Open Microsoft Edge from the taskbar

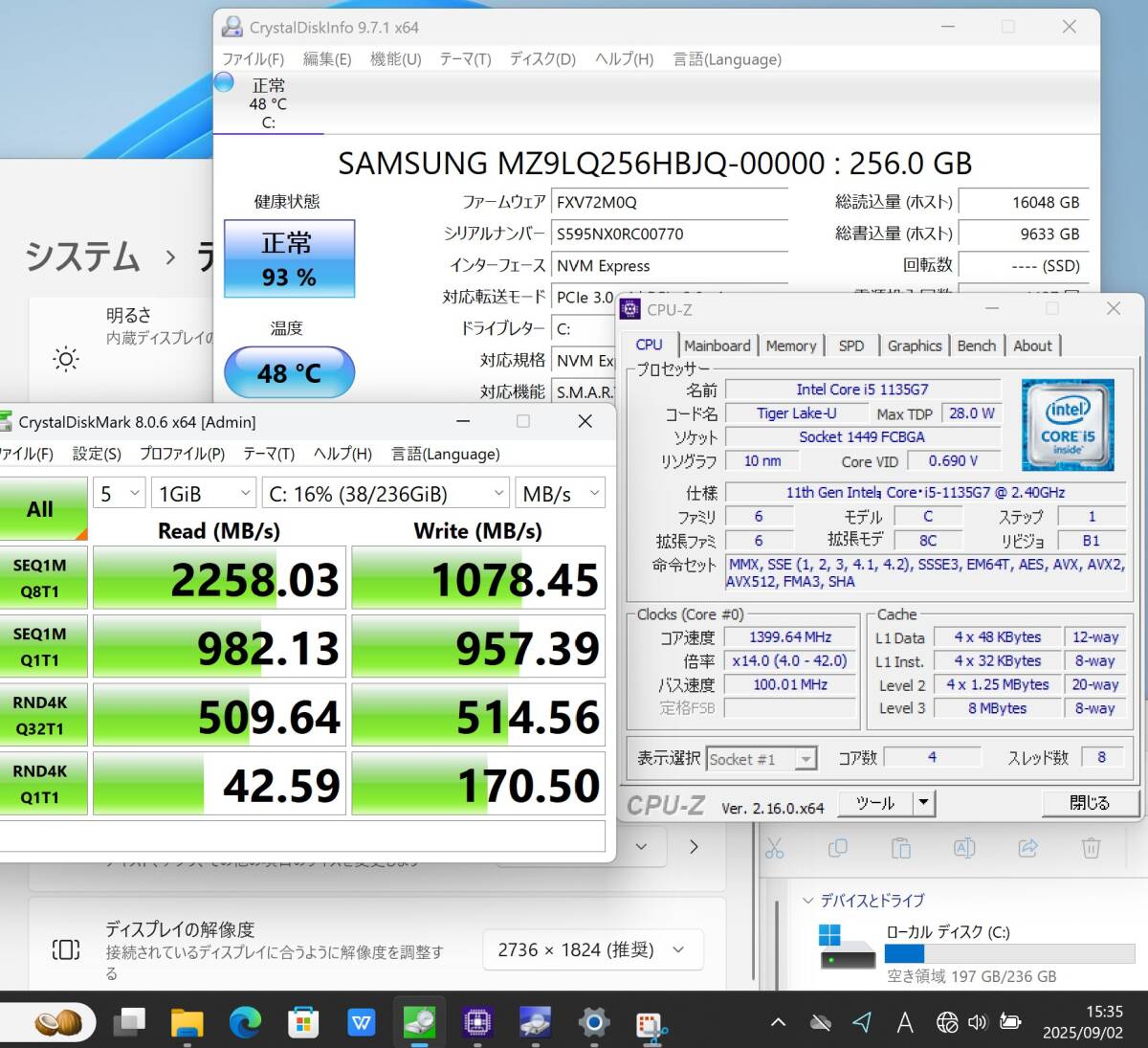[x=245, y=1023]
